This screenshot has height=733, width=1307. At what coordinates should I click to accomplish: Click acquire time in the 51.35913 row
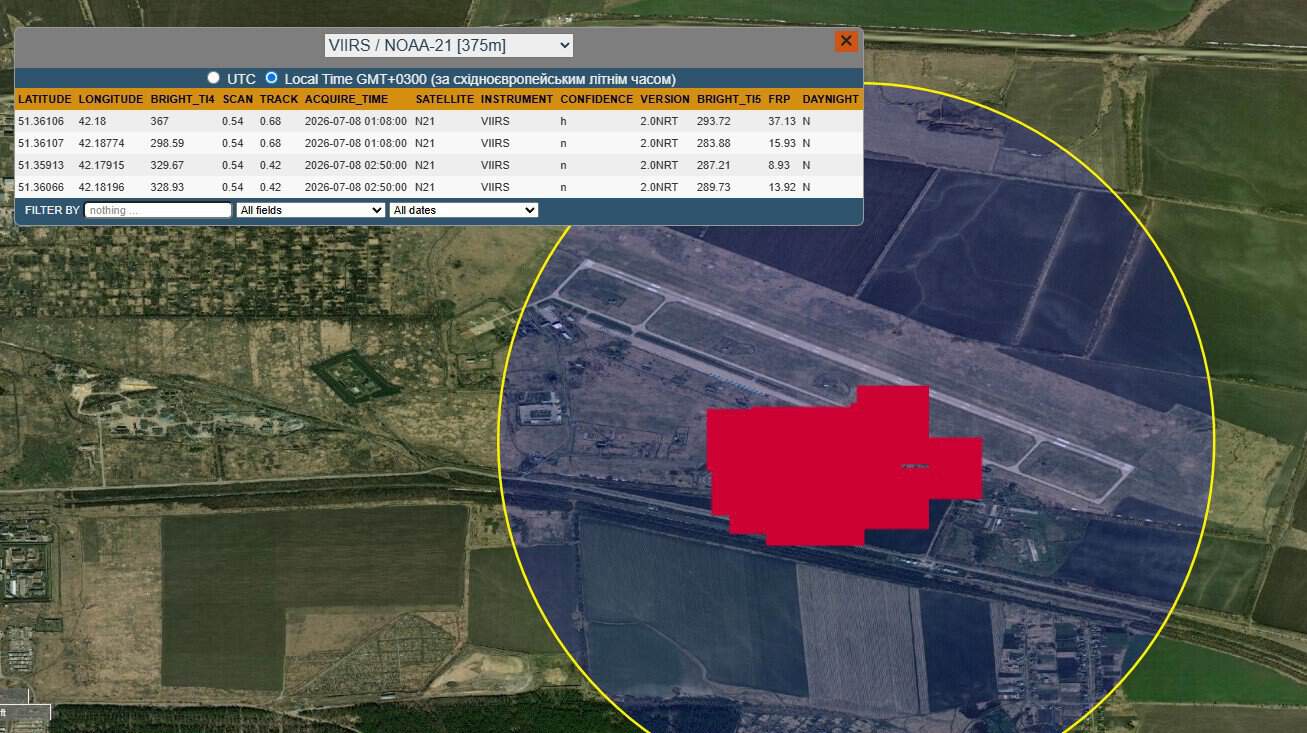[x=356, y=165]
